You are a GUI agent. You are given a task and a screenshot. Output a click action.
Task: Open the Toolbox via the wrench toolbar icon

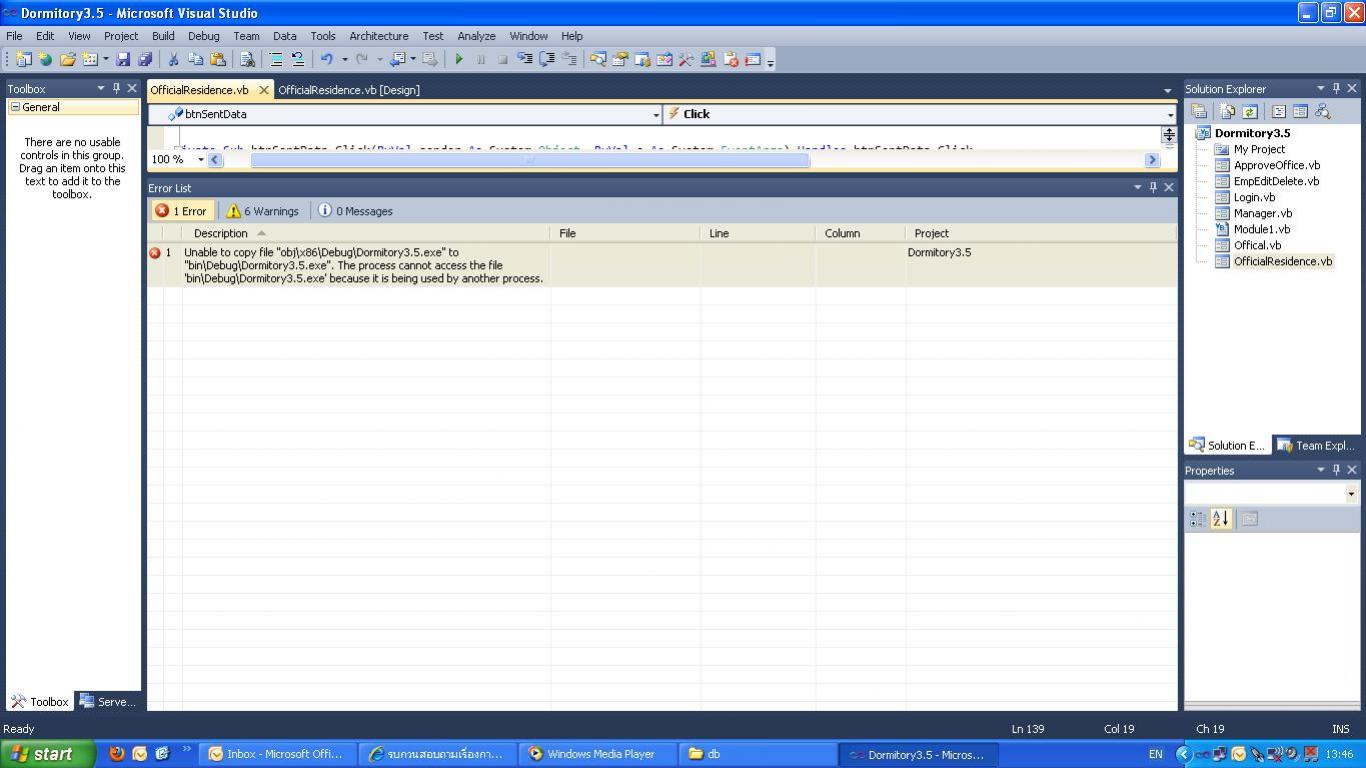[x=685, y=59]
